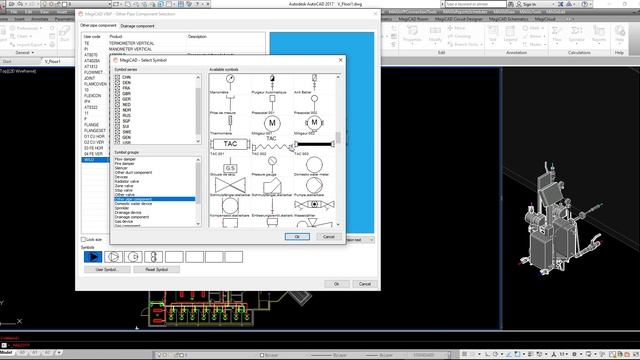The height and width of the screenshot is (360, 640).
Task: Select the Wasserzähler symbol
Action: pos(314,207)
